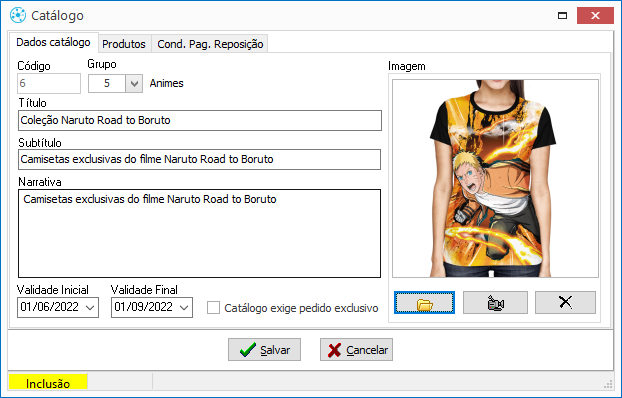Click the Título input field

(x=200, y=120)
